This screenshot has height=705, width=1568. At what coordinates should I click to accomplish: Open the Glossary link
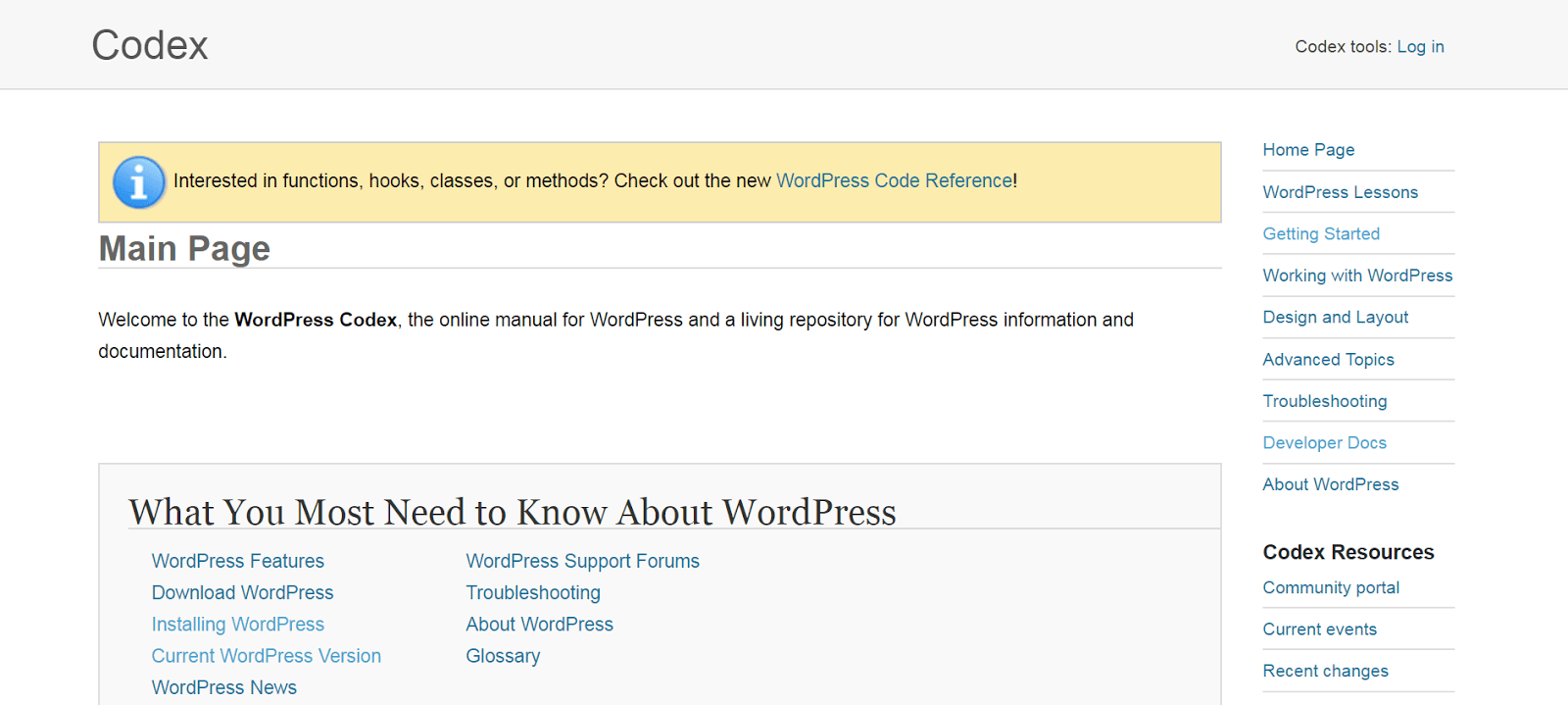503,657
